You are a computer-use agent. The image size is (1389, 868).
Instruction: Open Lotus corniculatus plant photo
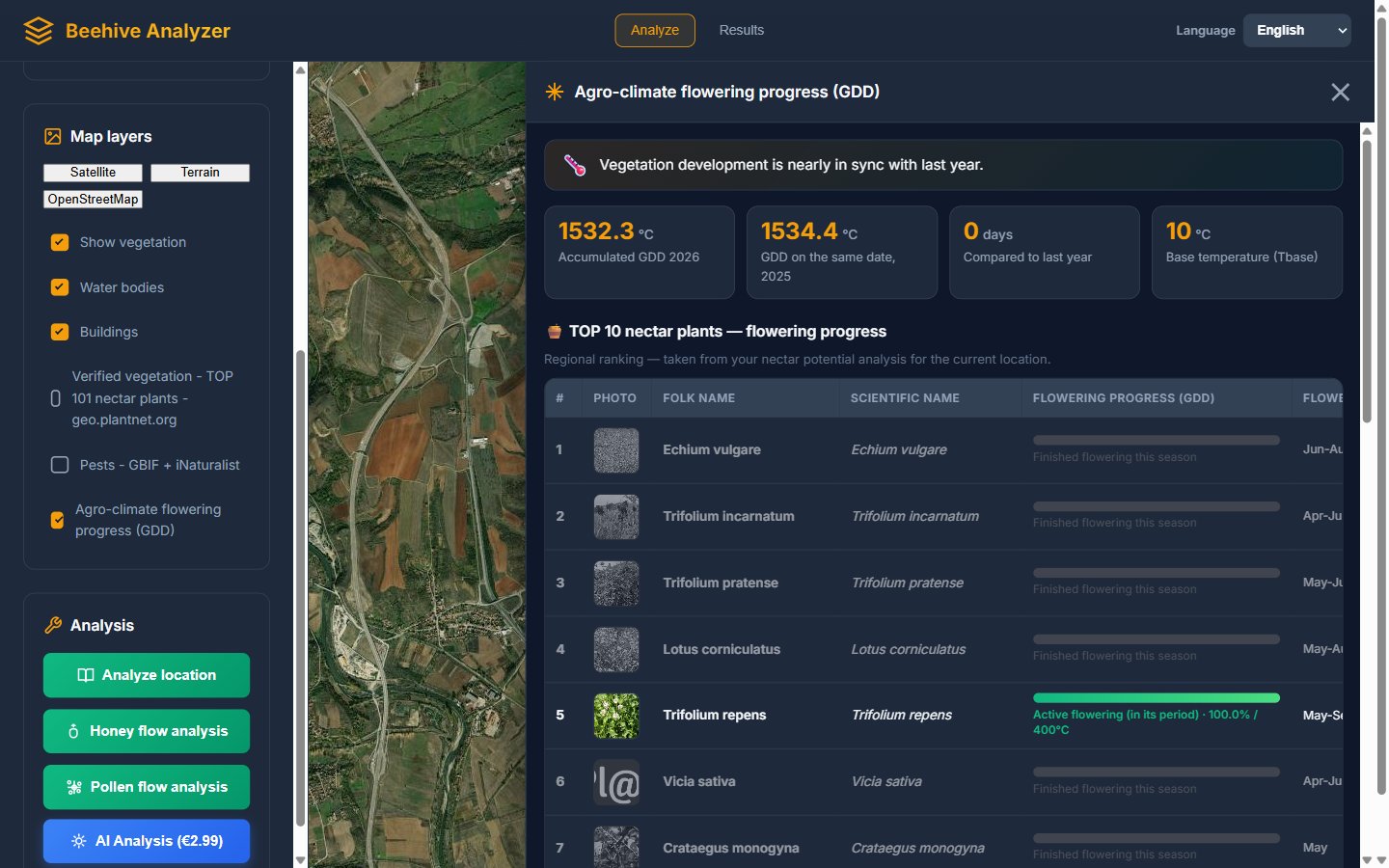click(x=616, y=650)
